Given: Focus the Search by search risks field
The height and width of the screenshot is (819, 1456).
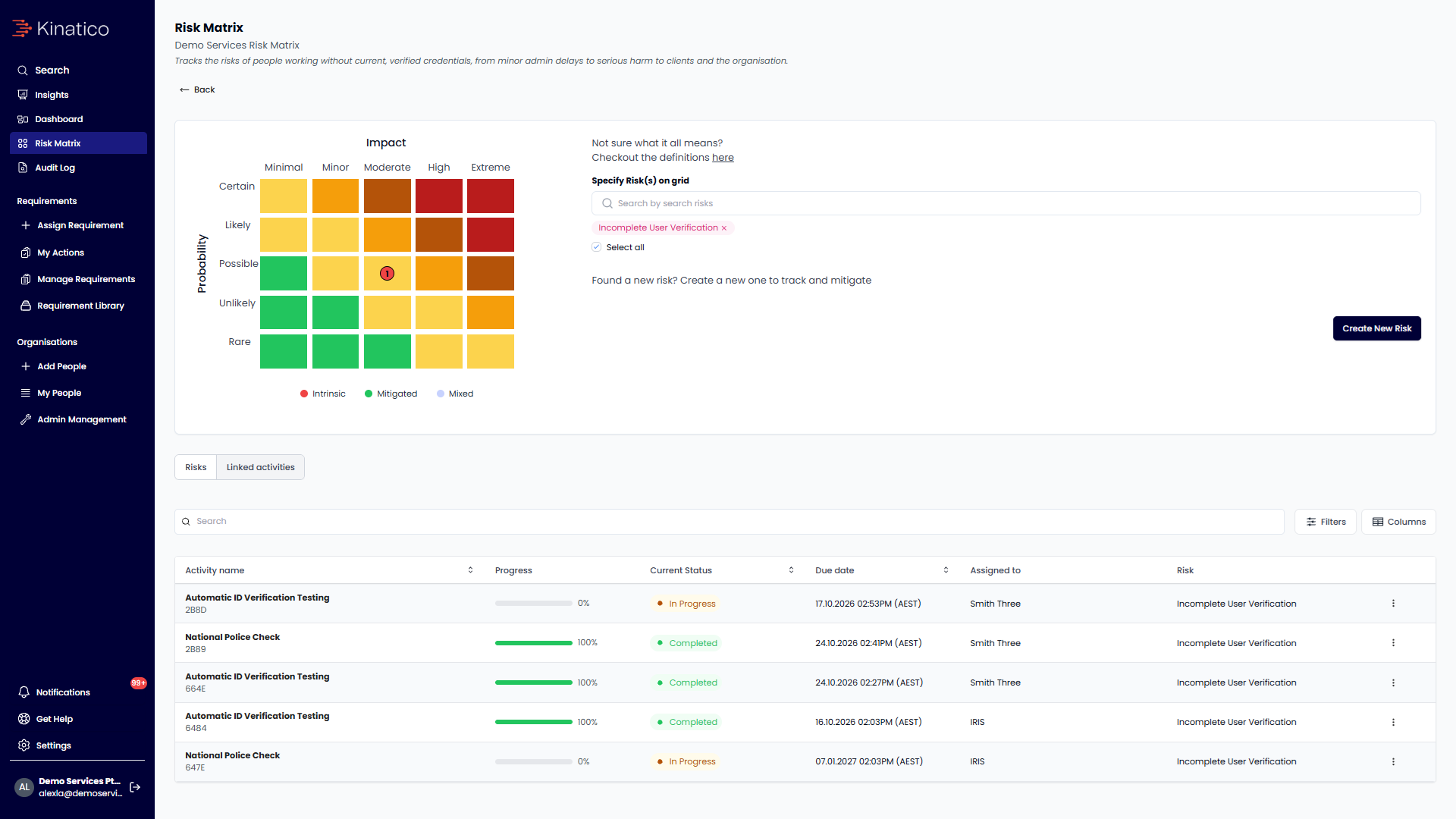Looking at the screenshot, I should [1006, 203].
